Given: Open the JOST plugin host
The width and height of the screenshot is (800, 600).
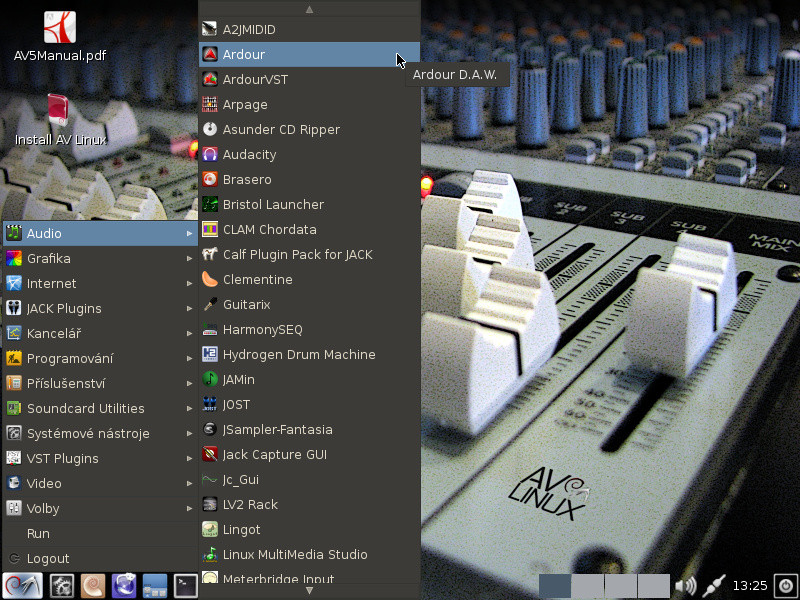Looking at the screenshot, I should (x=309, y=404).
